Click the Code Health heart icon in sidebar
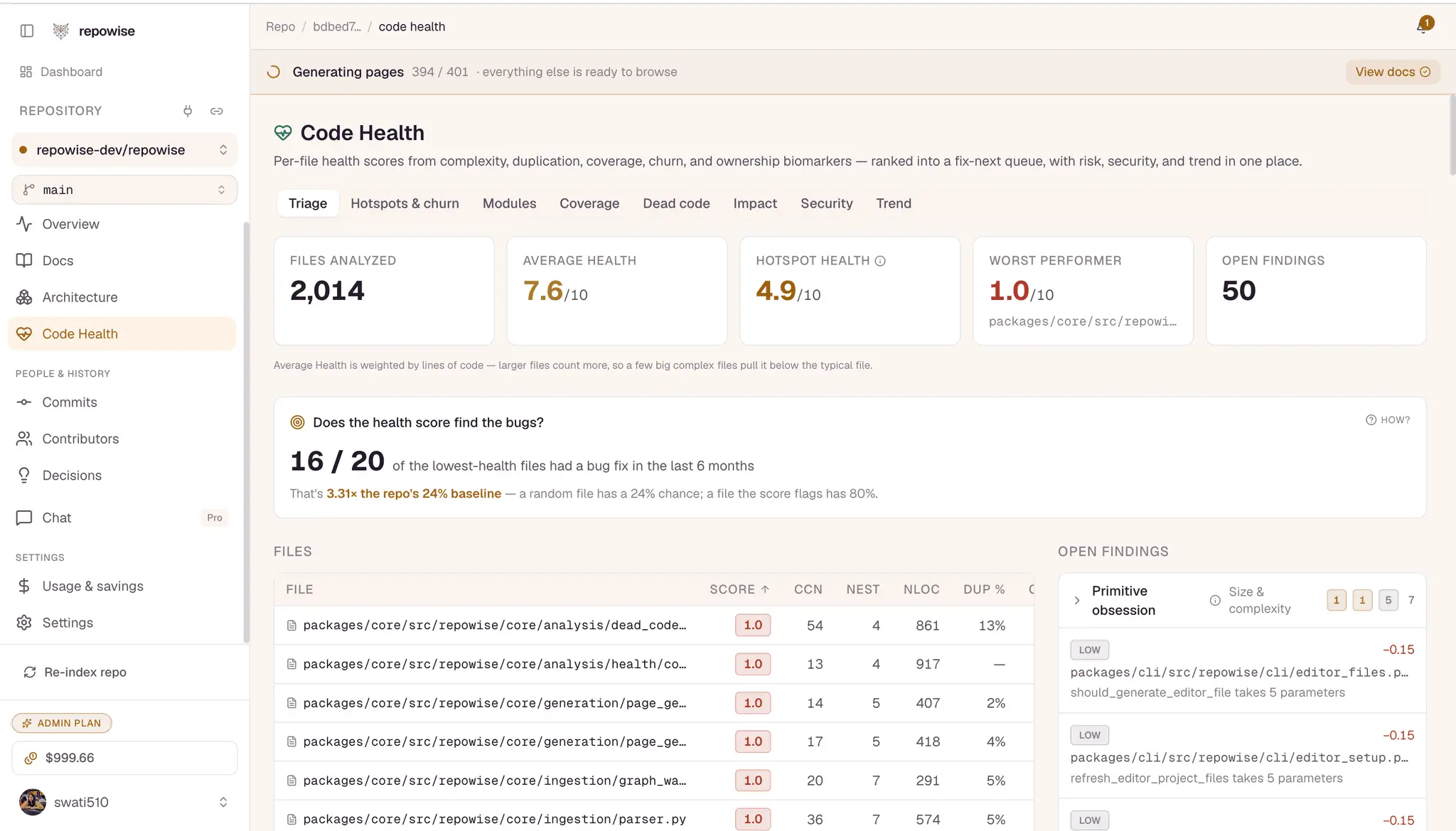Screen dimensions: 1456x831 point(24,333)
